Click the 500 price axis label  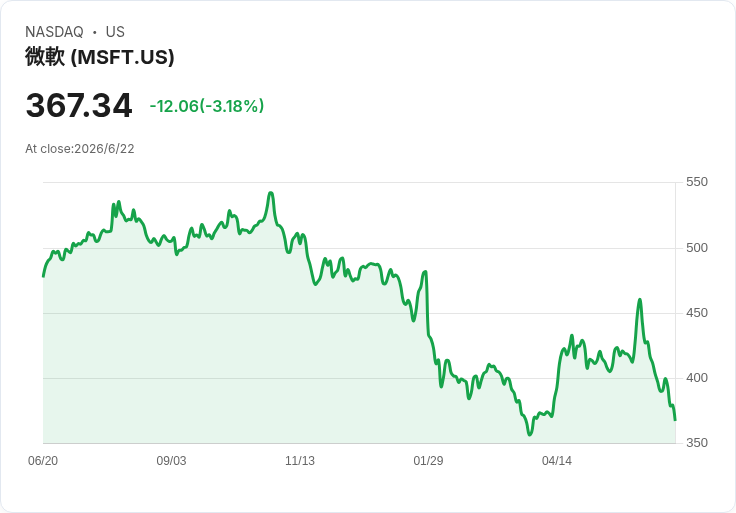click(x=697, y=248)
